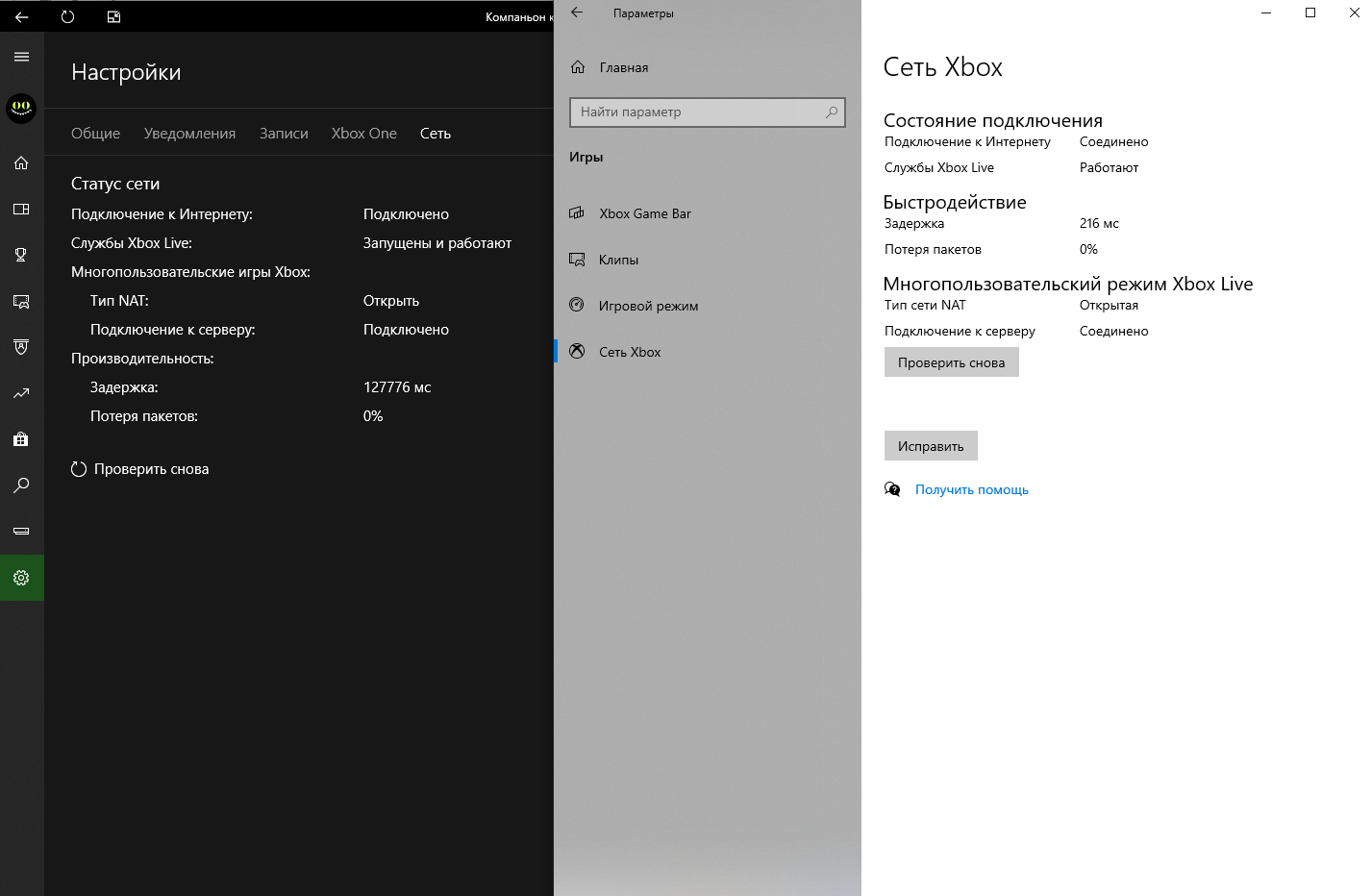Viewport: 1372px width, 896px height.
Task: Open the Получить помощь link
Action: point(971,489)
